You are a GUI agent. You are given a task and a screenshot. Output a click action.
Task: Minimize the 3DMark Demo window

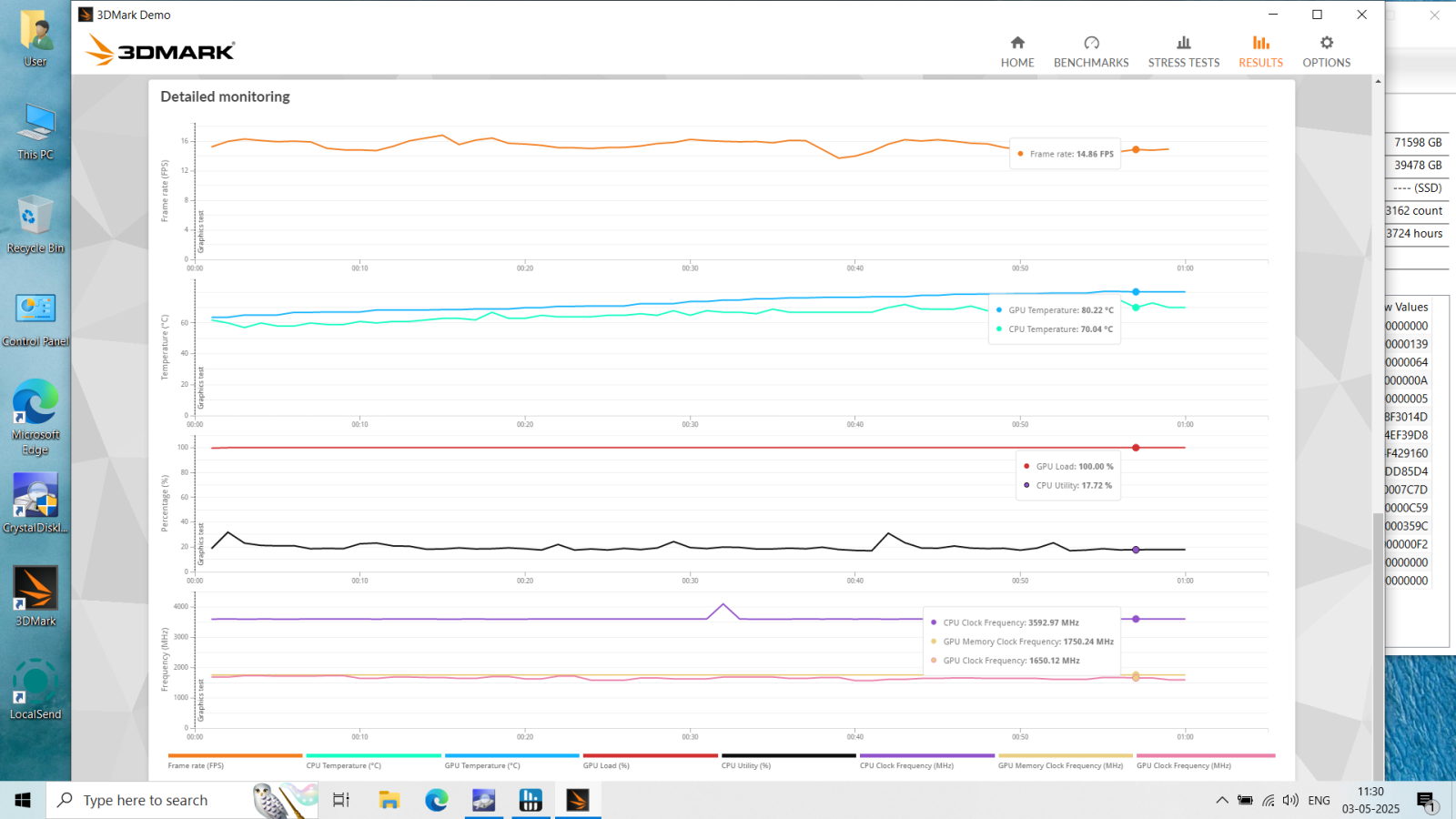click(1273, 15)
